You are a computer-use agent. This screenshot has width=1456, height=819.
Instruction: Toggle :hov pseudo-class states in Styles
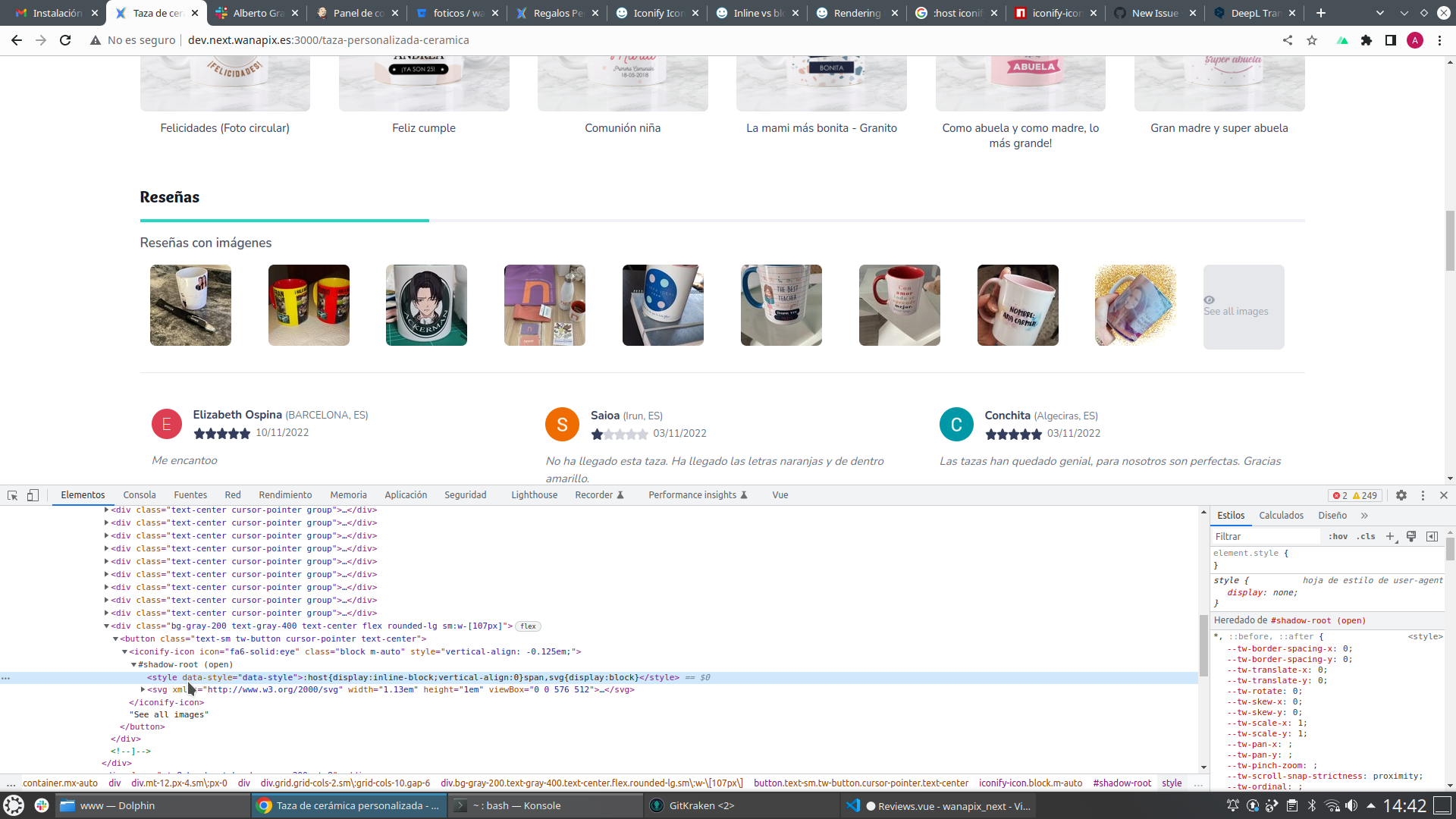[1339, 536]
